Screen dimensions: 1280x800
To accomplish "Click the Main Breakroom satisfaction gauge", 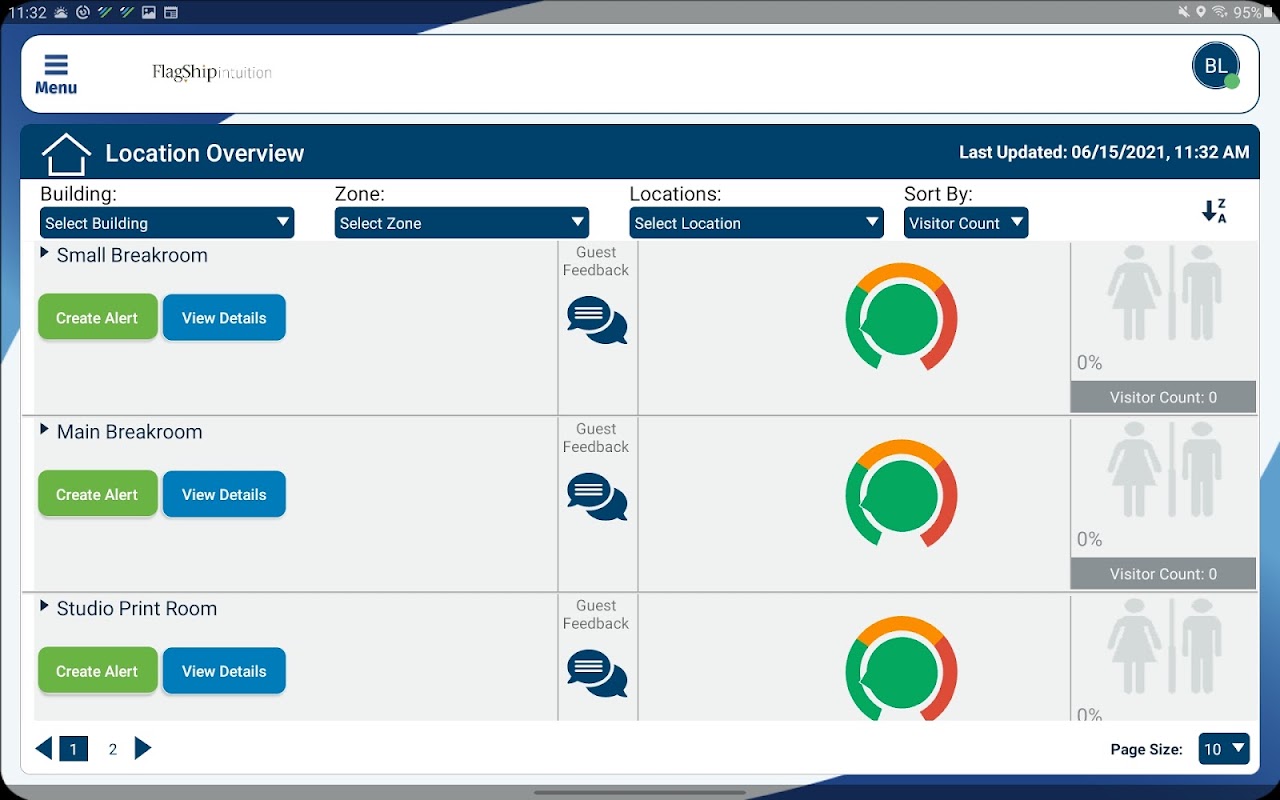I will [x=901, y=494].
